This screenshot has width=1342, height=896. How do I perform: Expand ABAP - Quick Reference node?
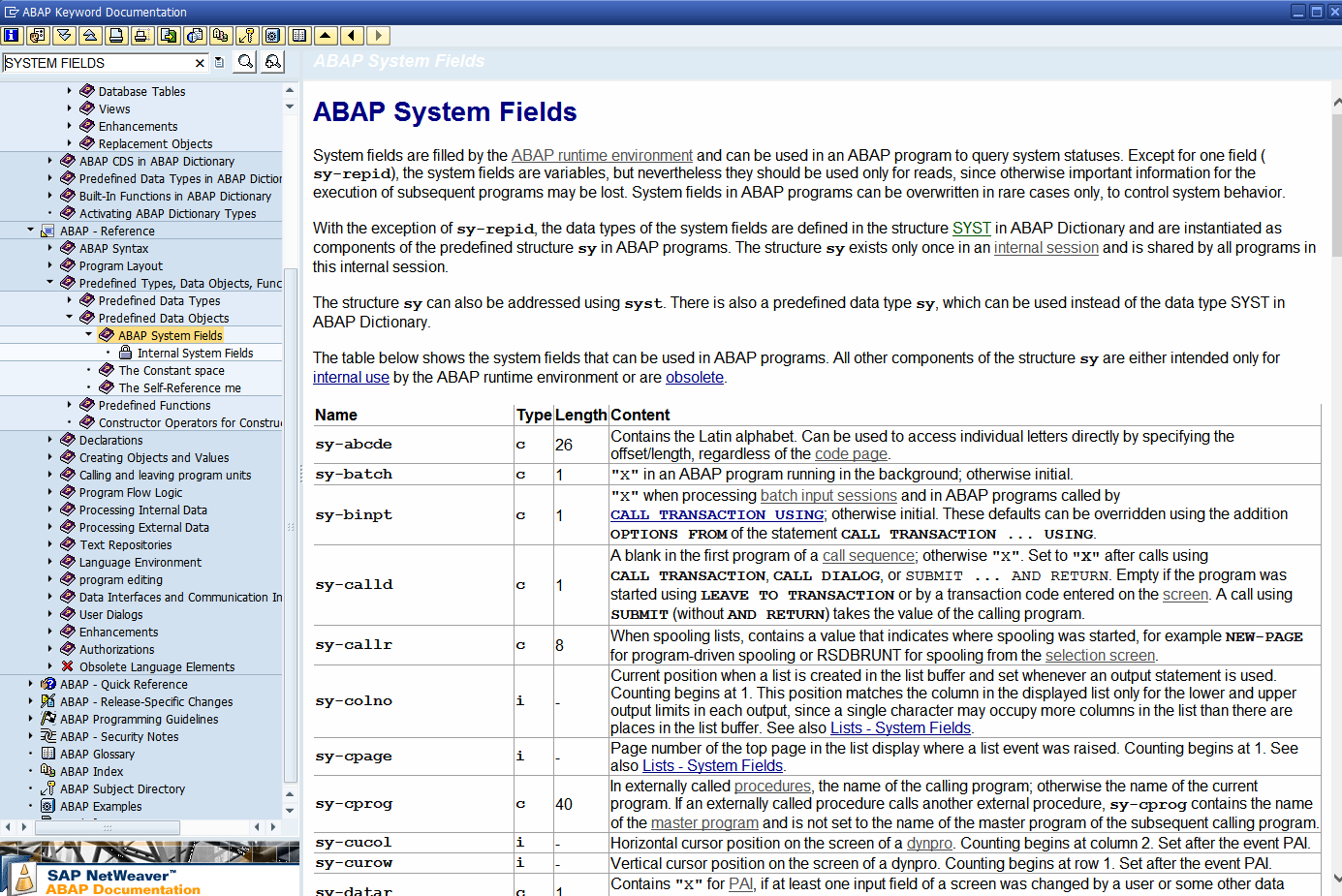30,684
